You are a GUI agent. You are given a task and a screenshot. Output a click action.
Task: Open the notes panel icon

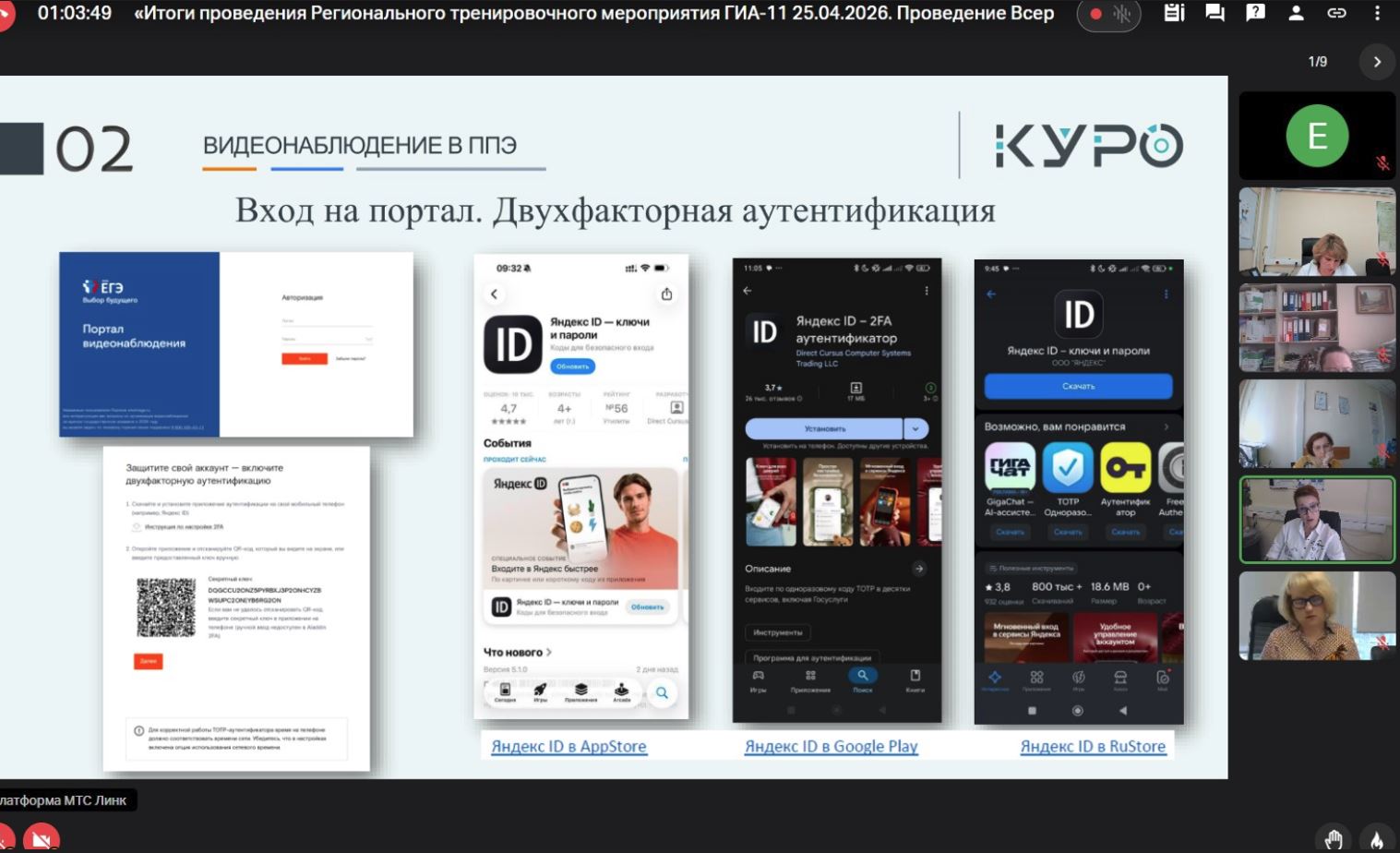tap(1174, 13)
